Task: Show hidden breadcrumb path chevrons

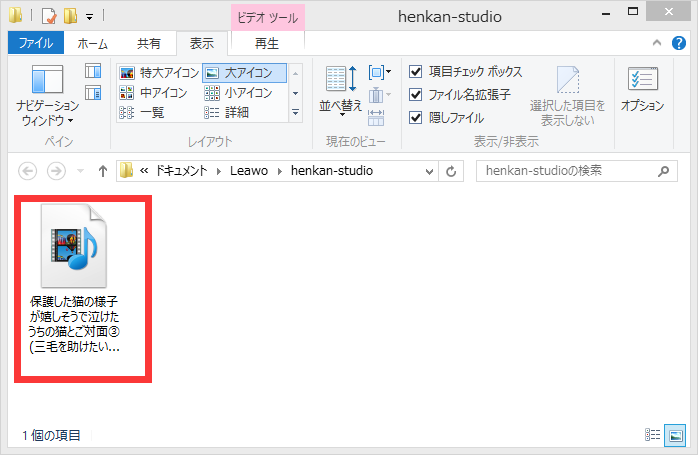Action: (144, 171)
